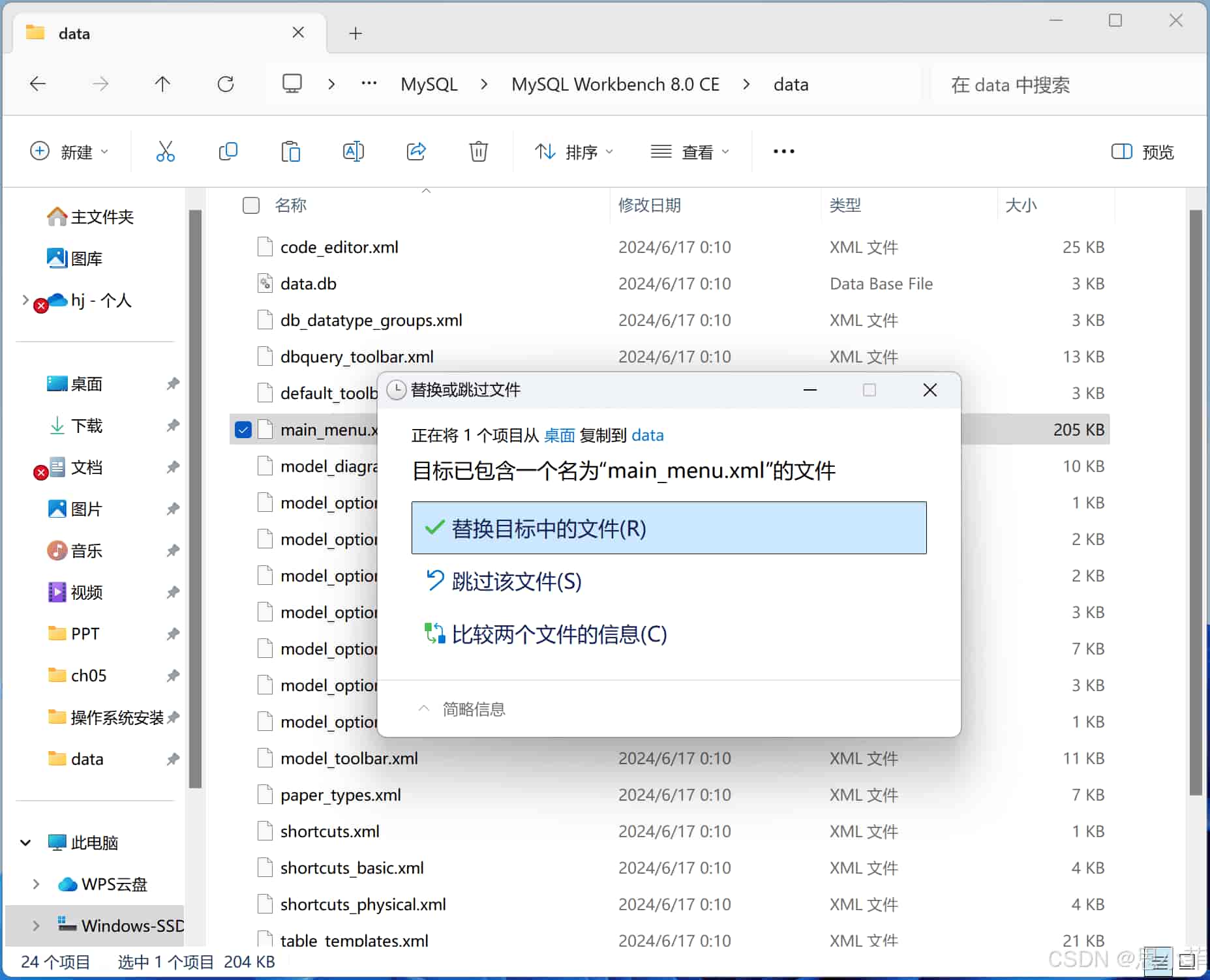
Task: Open Pictures (图片) in sidebar
Action: pyautogui.click(x=75, y=509)
